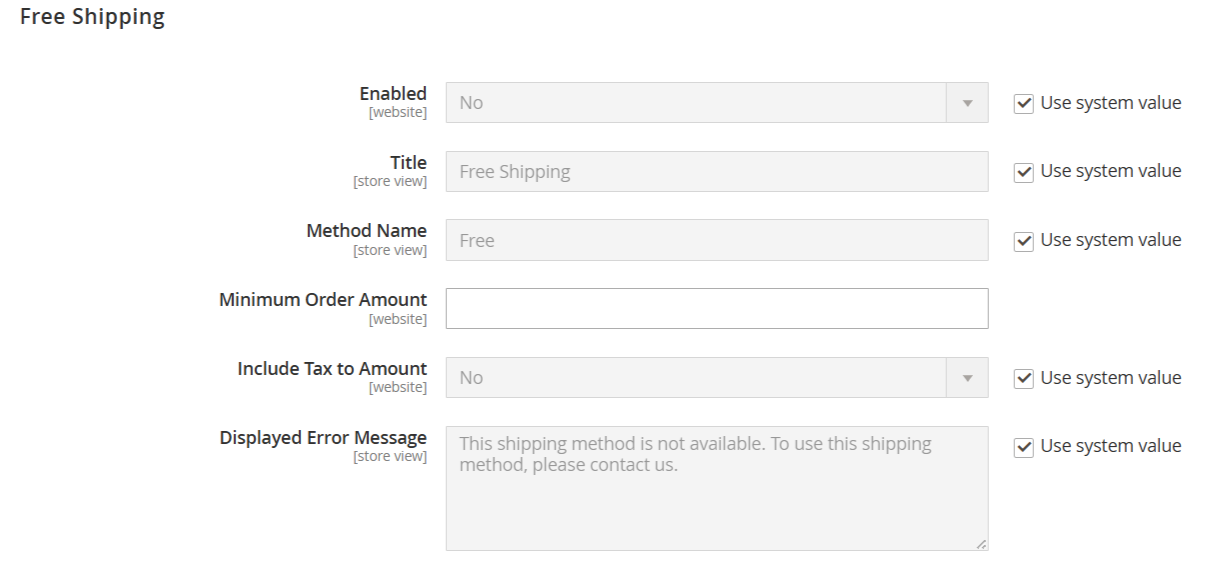Click the Include Tax to Amount label
The height and width of the screenshot is (562, 1218).
pyautogui.click(x=332, y=369)
